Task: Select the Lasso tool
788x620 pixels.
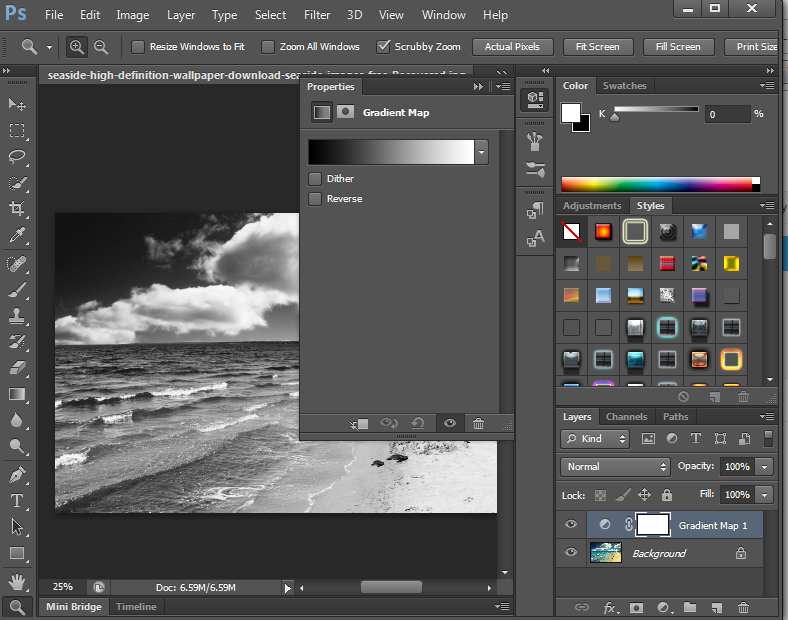Action: [17, 157]
